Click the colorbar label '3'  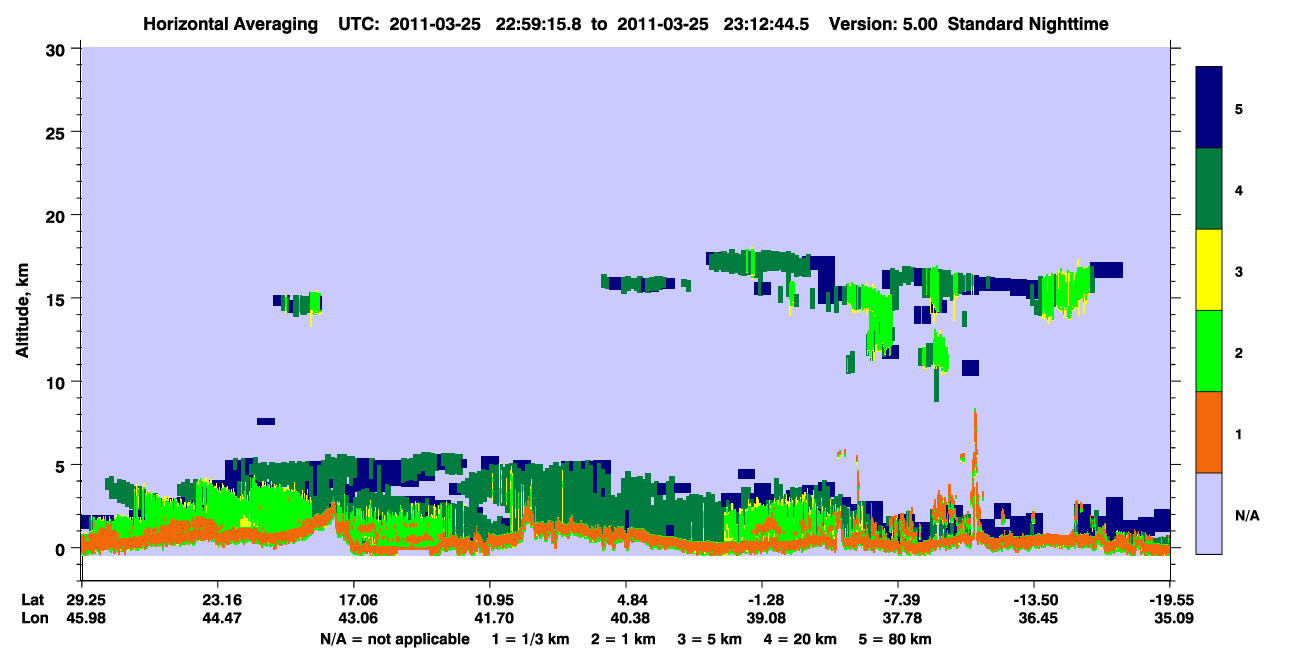pyautogui.click(x=1239, y=271)
